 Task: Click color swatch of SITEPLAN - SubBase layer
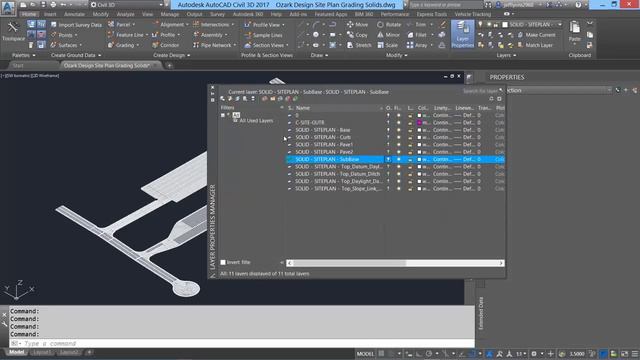[x=419, y=159]
